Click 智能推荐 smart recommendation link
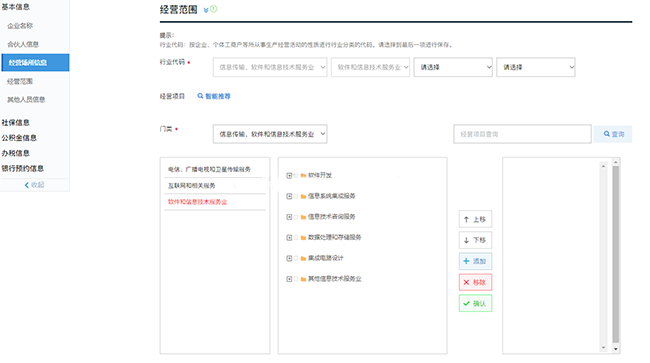The height and width of the screenshot is (363, 650). coord(214,96)
